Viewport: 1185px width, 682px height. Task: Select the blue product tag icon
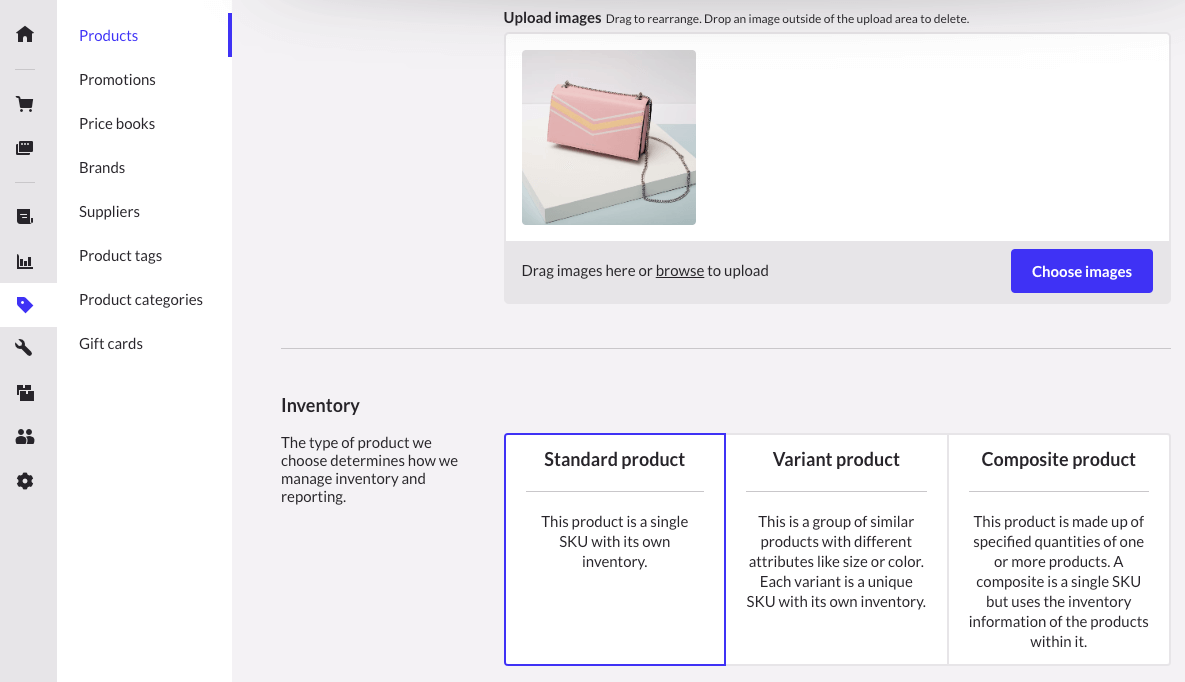coord(25,305)
